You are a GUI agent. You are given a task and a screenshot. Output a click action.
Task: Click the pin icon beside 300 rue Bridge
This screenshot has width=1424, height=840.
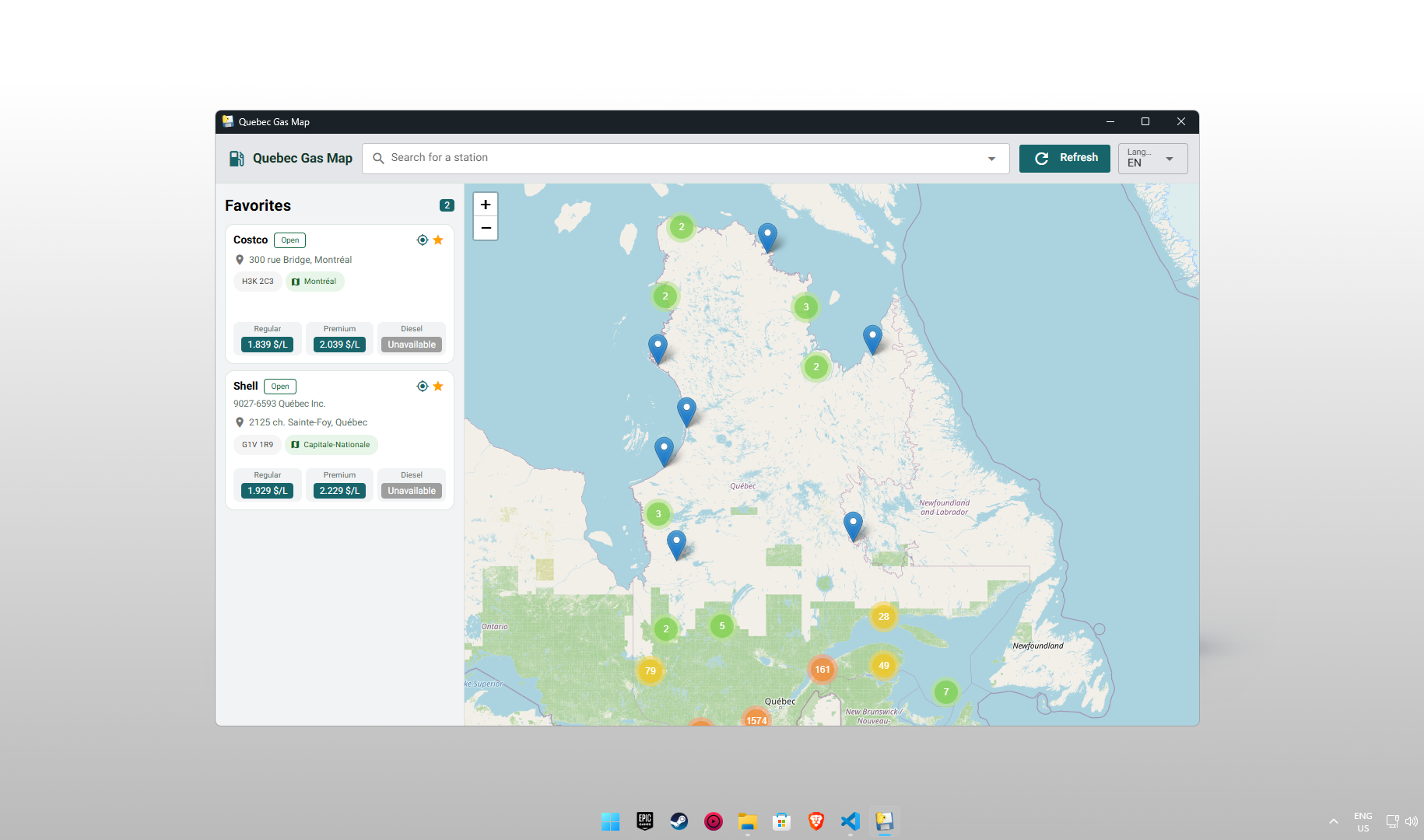[240, 260]
